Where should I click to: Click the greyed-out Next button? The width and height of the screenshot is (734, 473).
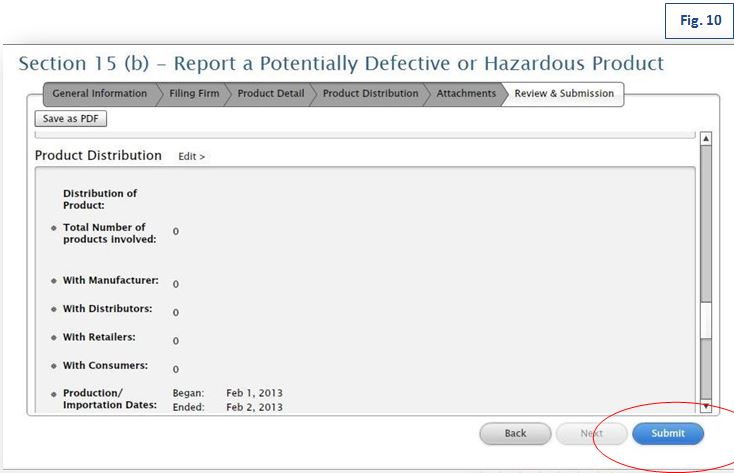[591, 434]
